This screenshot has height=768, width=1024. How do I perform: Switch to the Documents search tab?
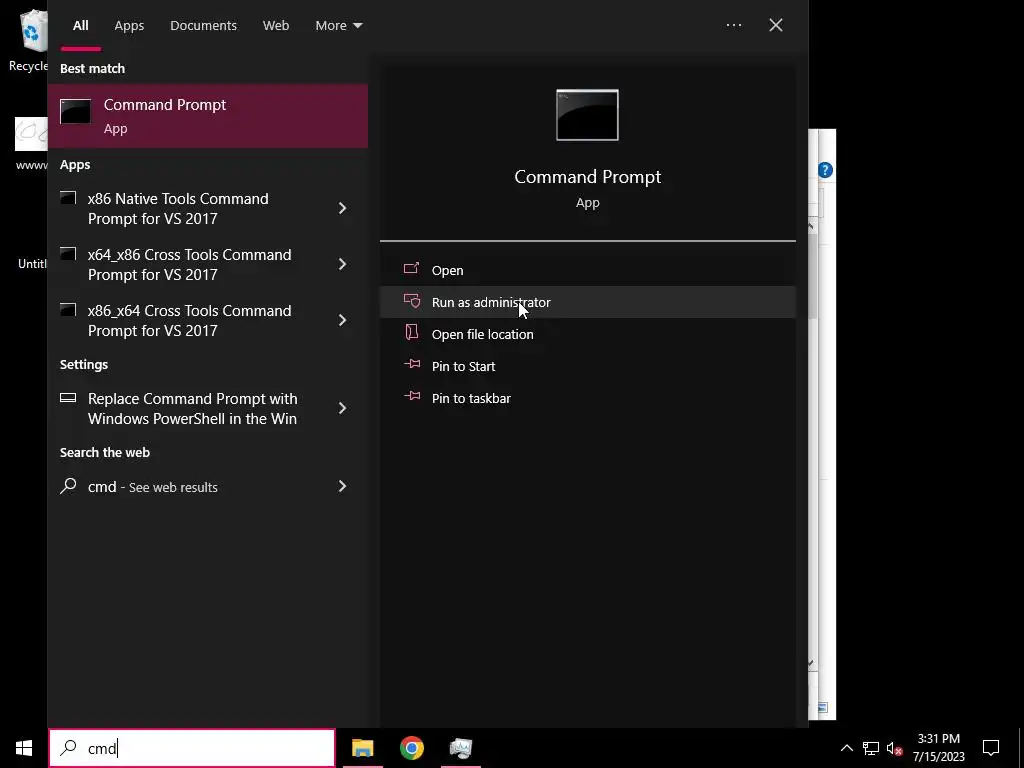(x=203, y=25)
